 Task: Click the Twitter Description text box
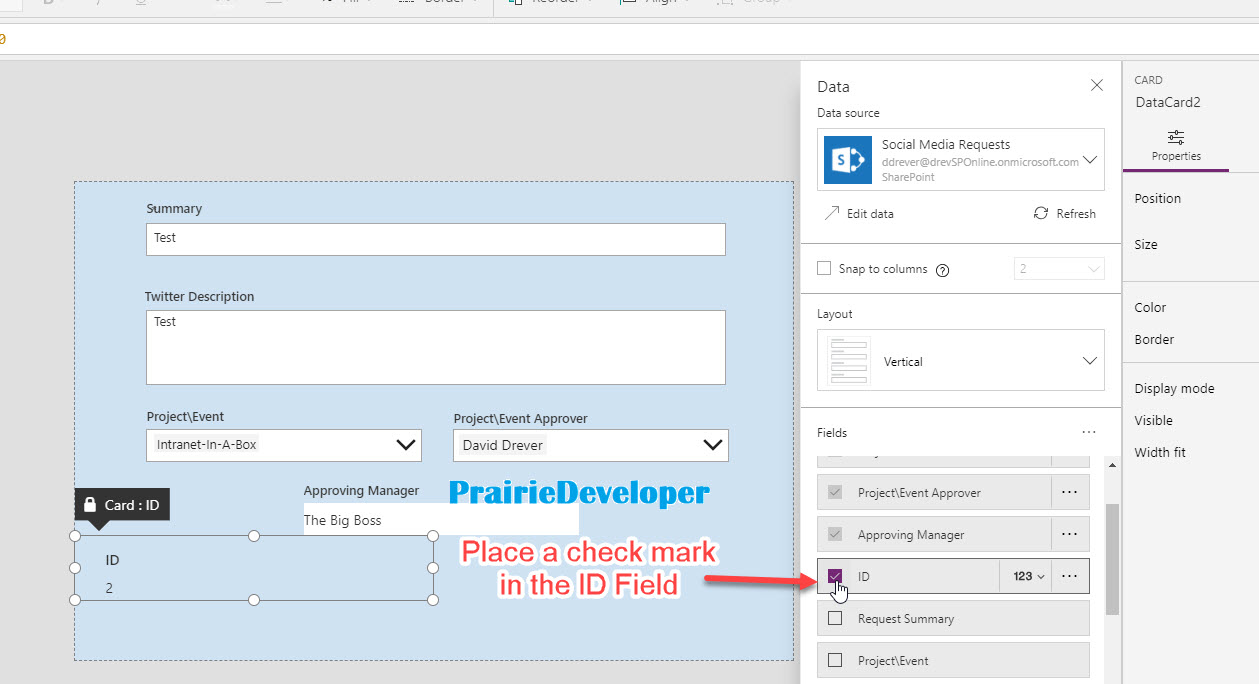pos(435,347)
